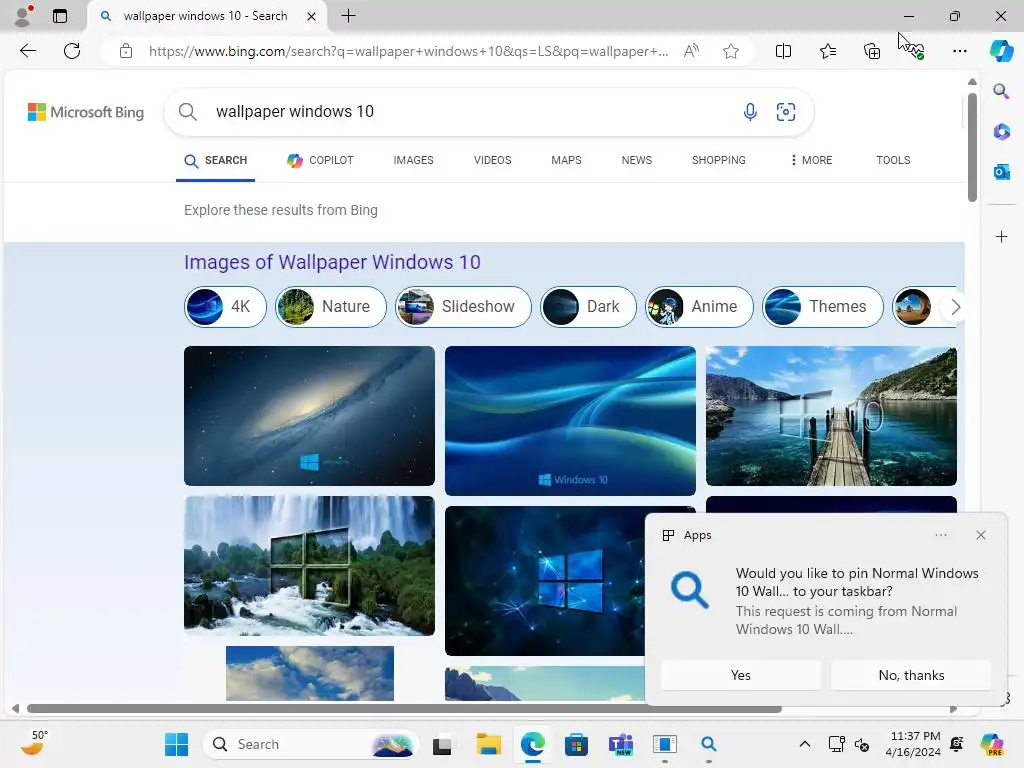Open Microsoft Teams from taskbar
The image size is (1024, 768).
(x=620, y=744)
